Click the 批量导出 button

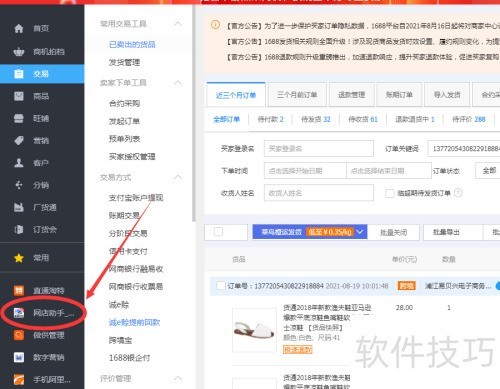(446, 232)
